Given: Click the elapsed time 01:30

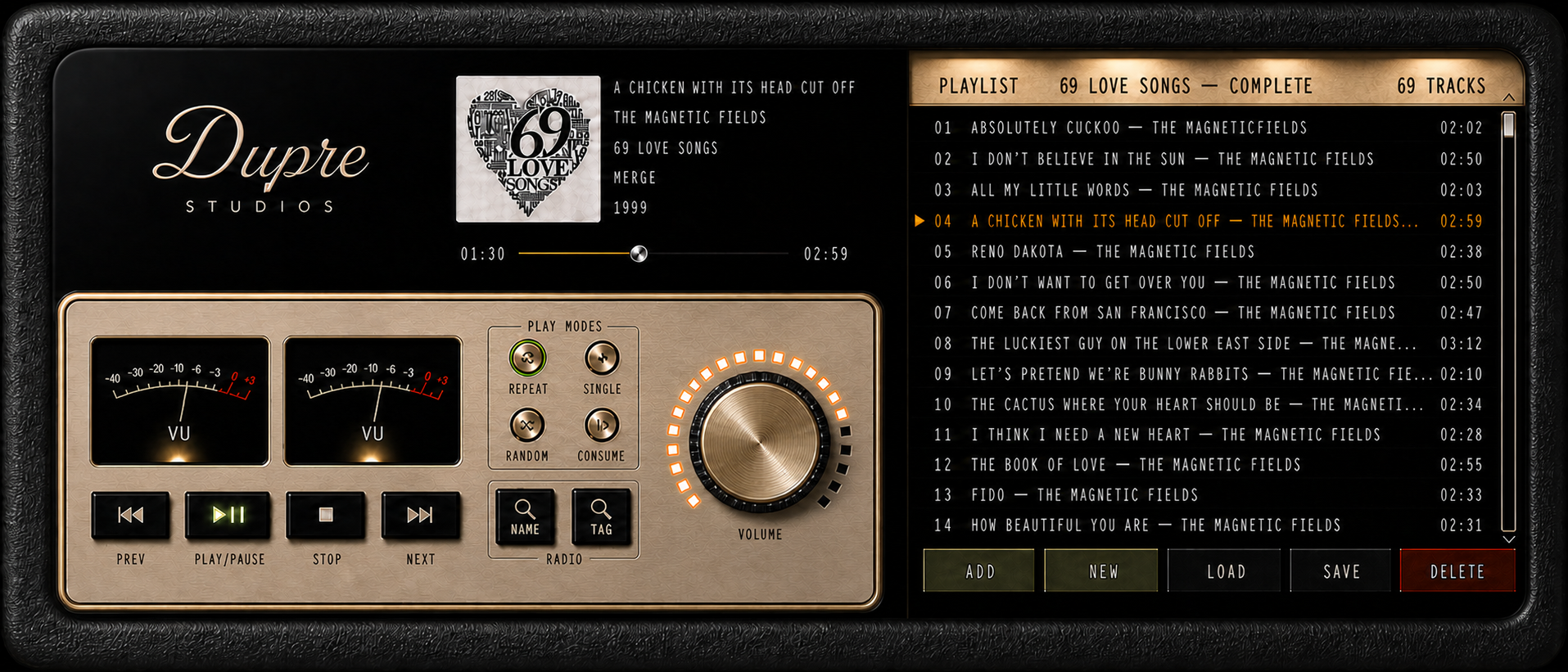Looking at the screenshot, I should 483,254.
